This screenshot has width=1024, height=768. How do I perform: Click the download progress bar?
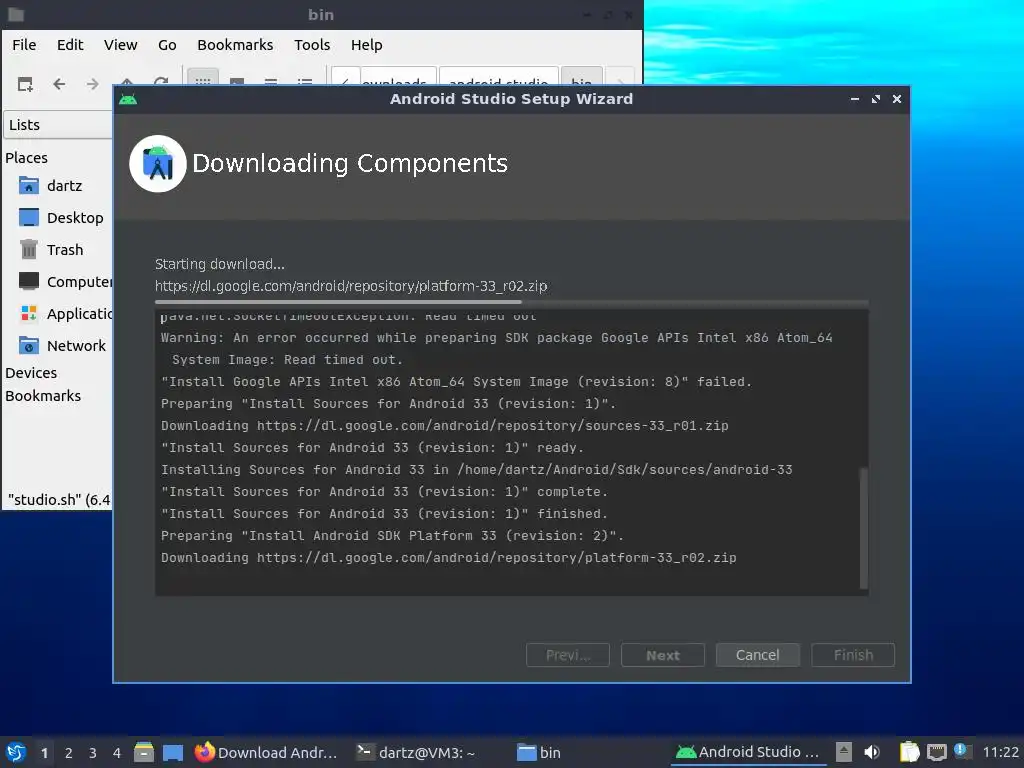point(511,302)
